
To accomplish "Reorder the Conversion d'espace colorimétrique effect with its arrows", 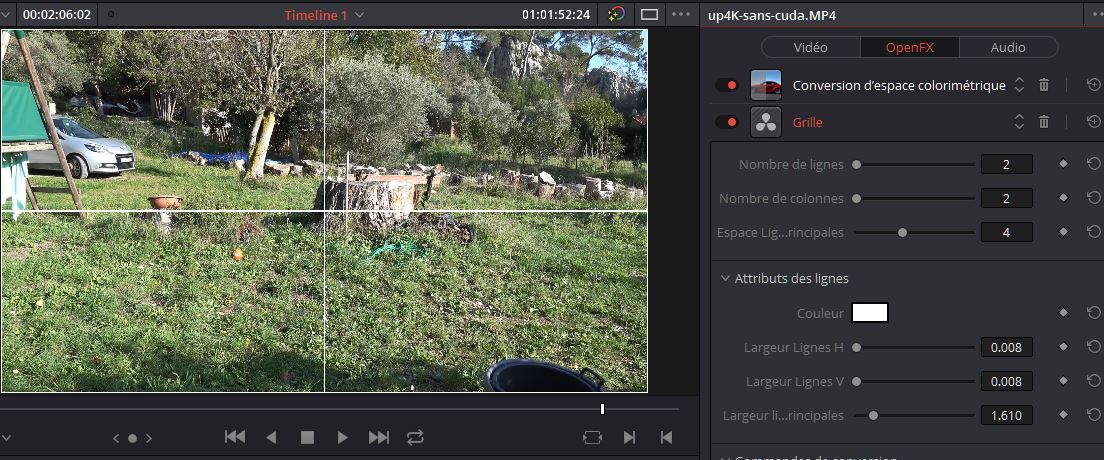I will click(1019, 85).
